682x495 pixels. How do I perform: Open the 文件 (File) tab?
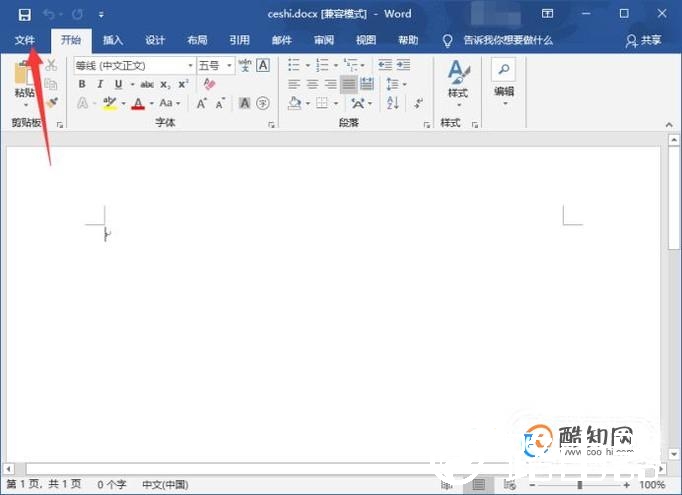25,40
